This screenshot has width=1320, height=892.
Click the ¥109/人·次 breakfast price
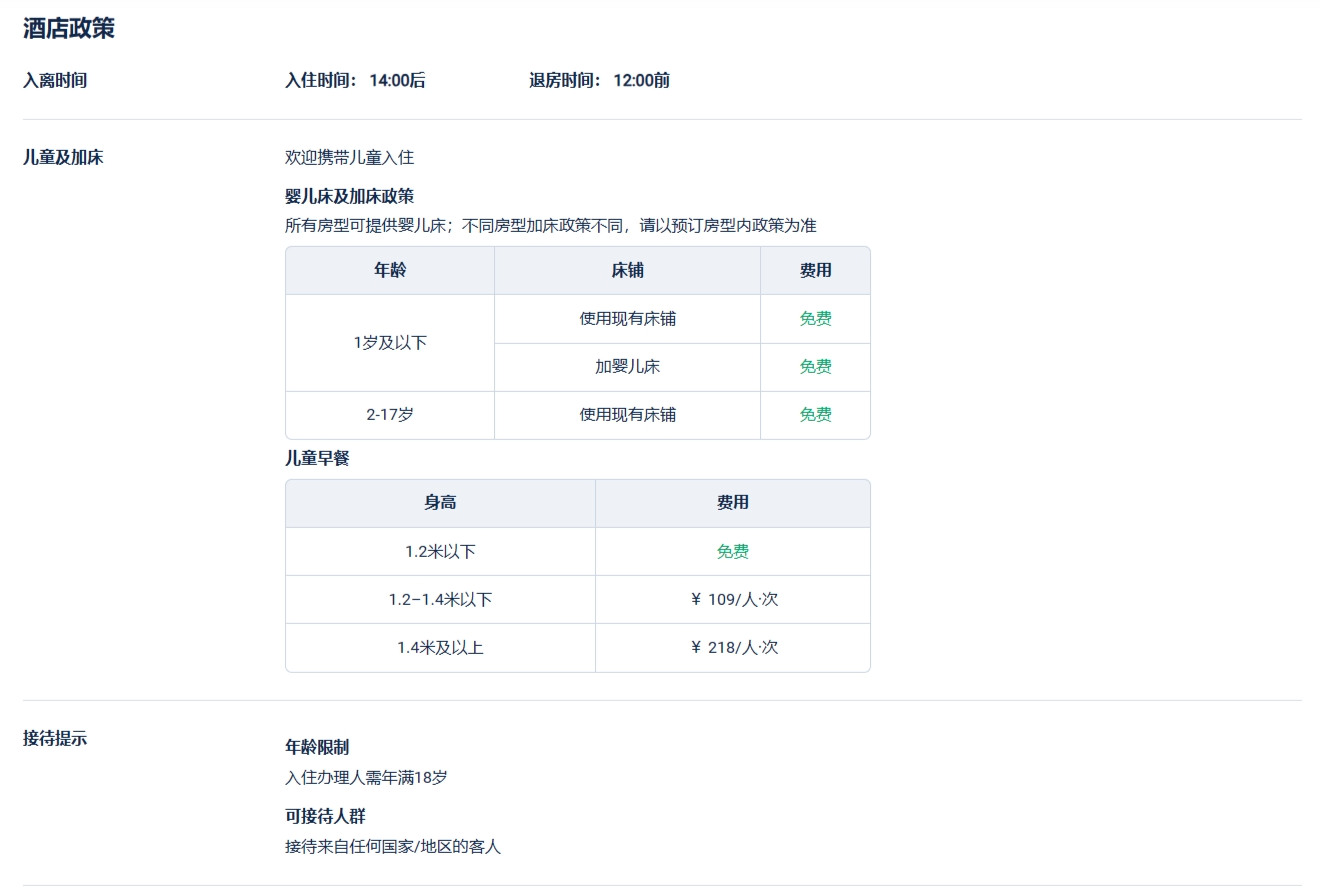[x=733, y=600]
